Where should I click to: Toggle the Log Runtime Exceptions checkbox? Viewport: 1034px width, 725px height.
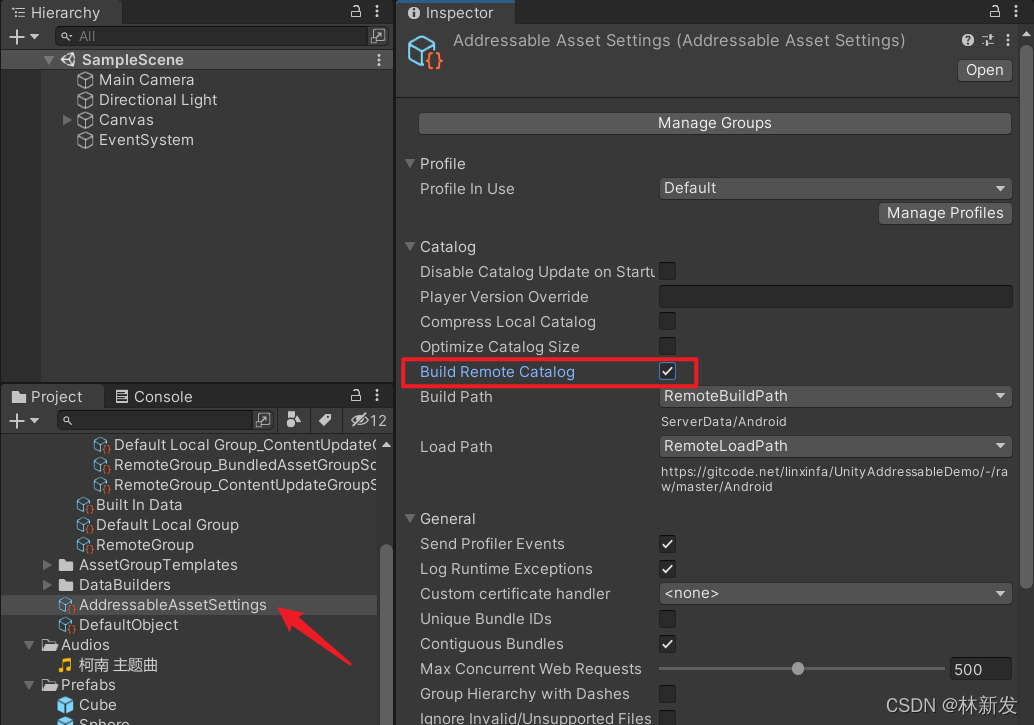[667, 569]
